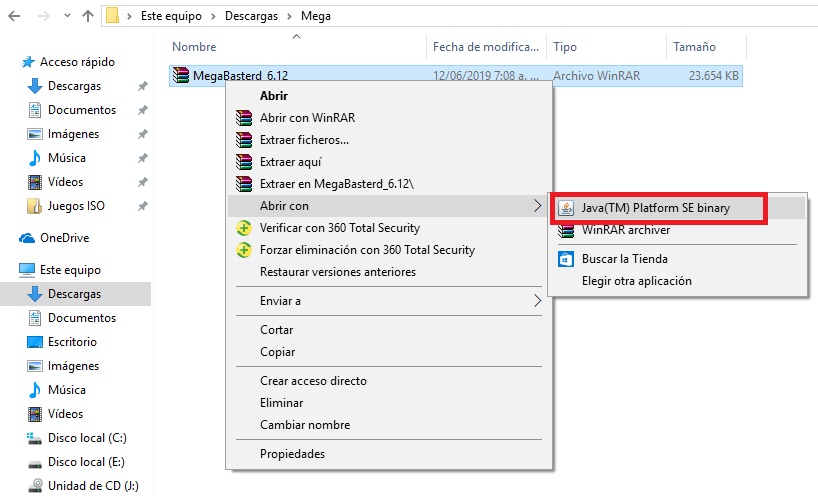Sort files by Tipo column
Image resolution: width=818 pixels, height=496 pixels.
point(564,47)
